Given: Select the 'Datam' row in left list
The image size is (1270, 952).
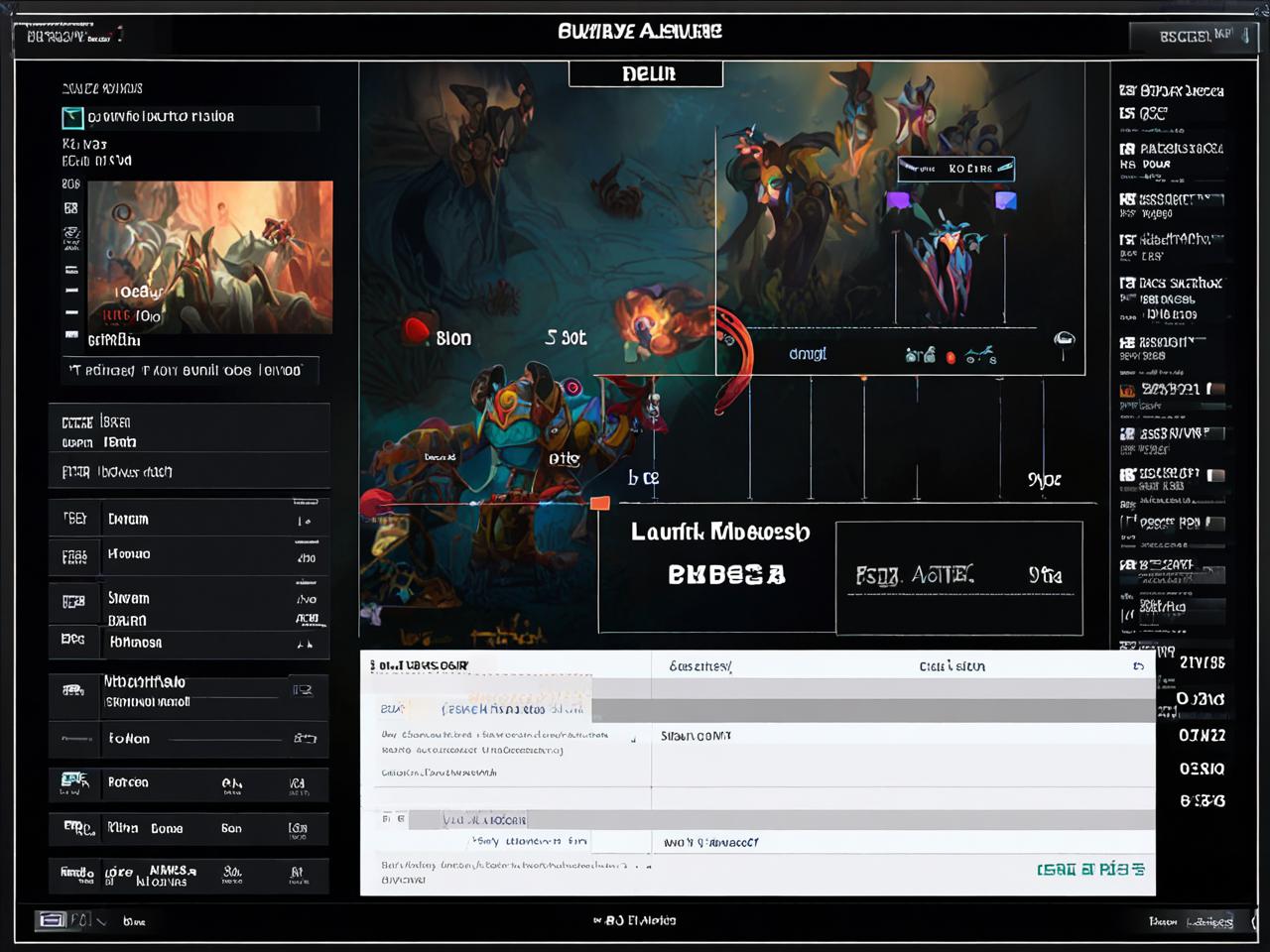Looking at the screenshot, I should click(190, 519).
